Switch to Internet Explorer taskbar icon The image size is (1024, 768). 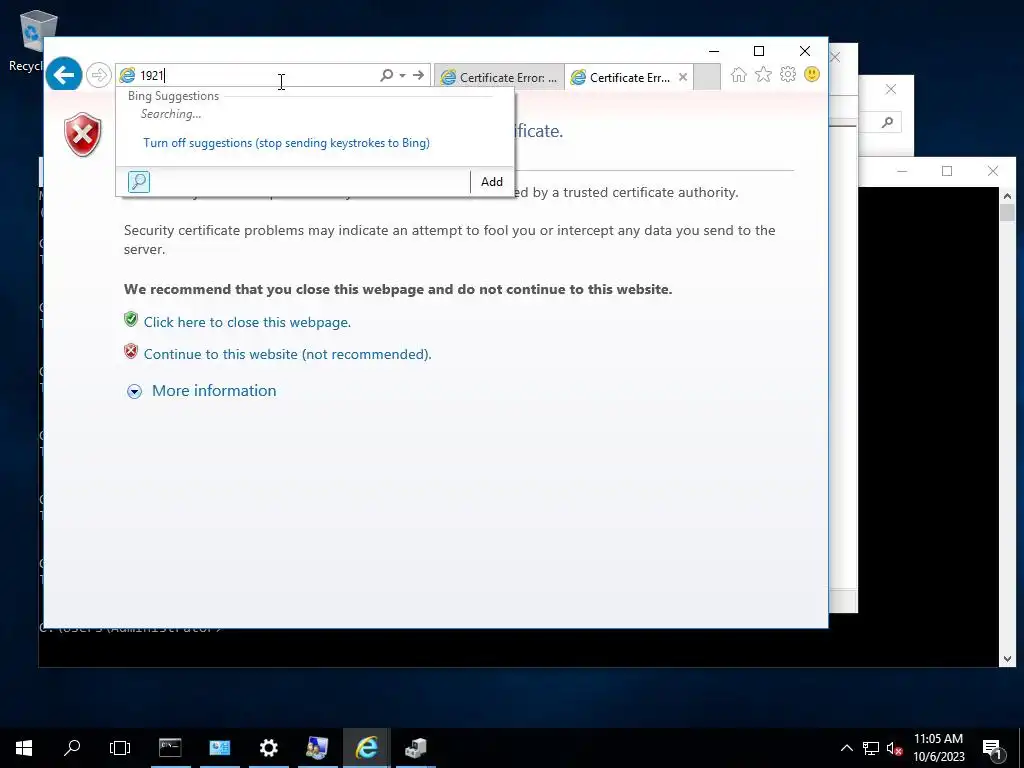click(366, 748)
